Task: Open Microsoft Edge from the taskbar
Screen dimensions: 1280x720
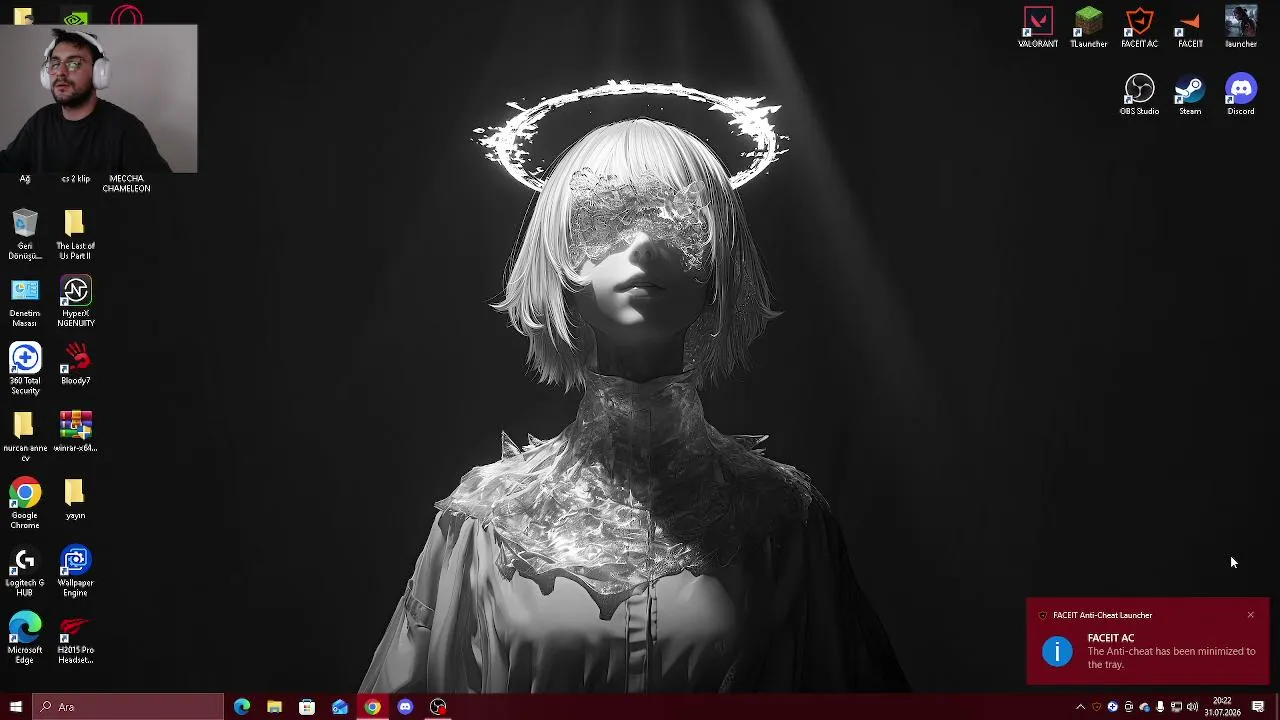Action: [242, 707]
